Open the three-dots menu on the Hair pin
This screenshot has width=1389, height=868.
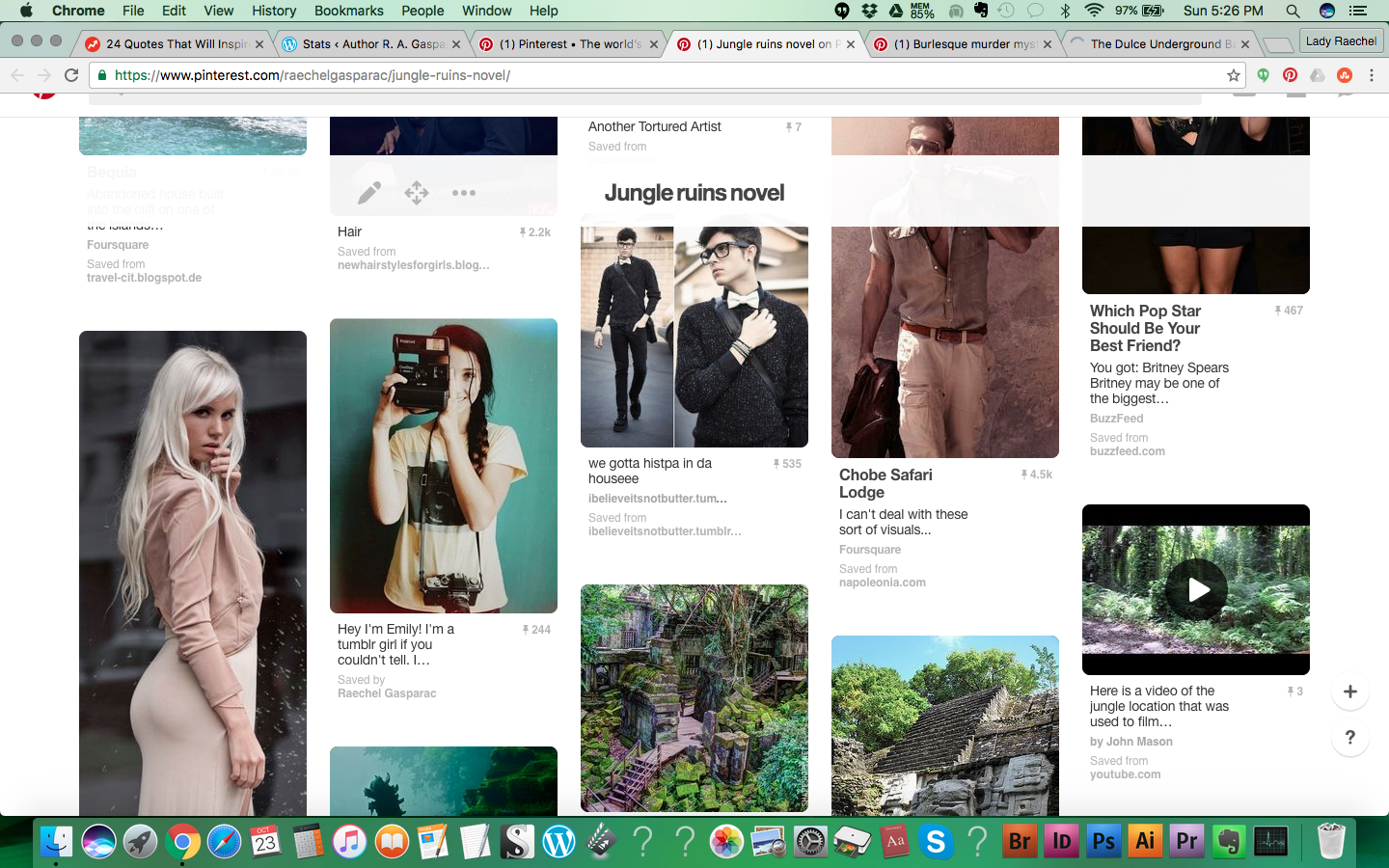464,193
